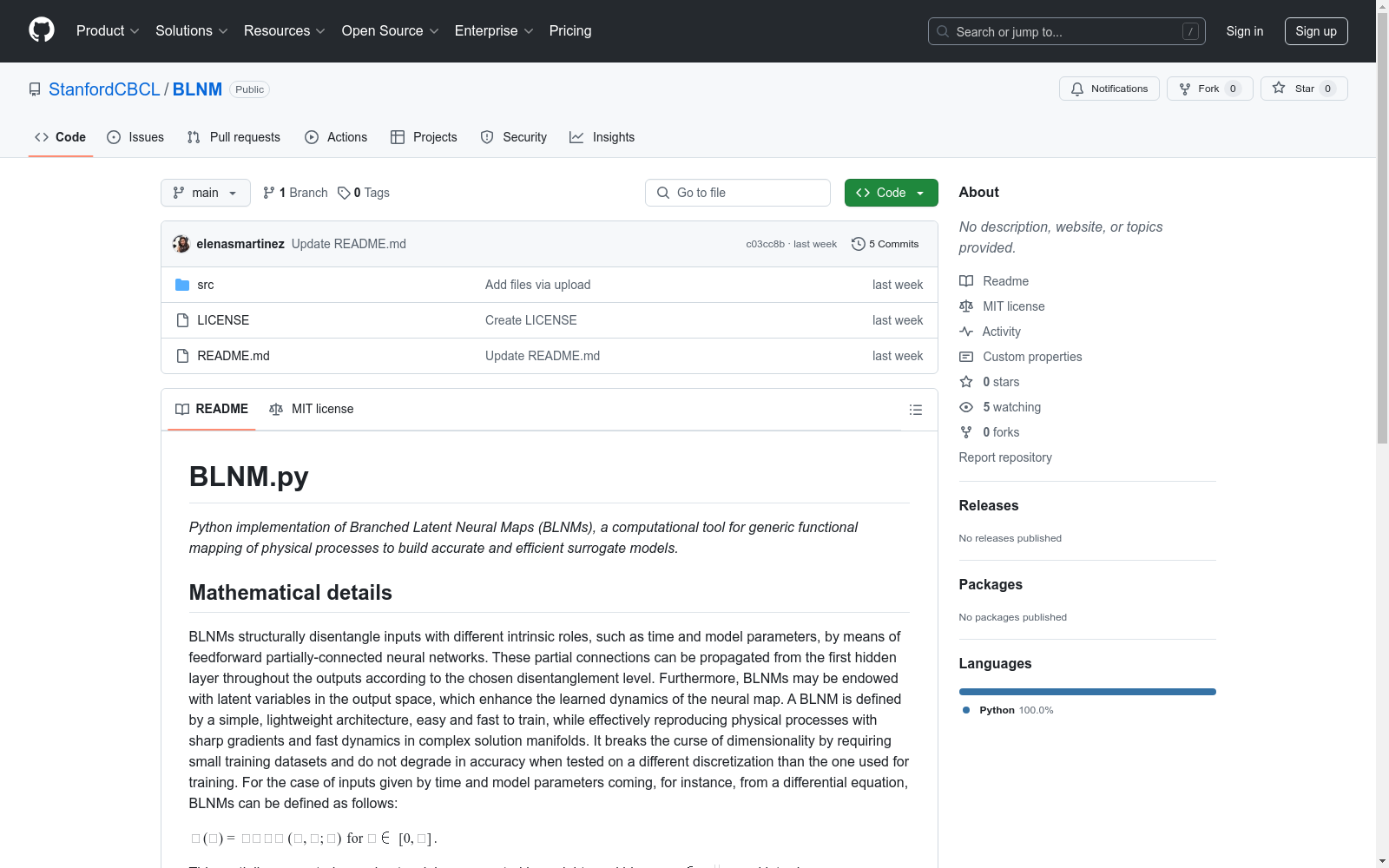Open the Product dropdown menu
1389x868 pixels.
point(108,30)
